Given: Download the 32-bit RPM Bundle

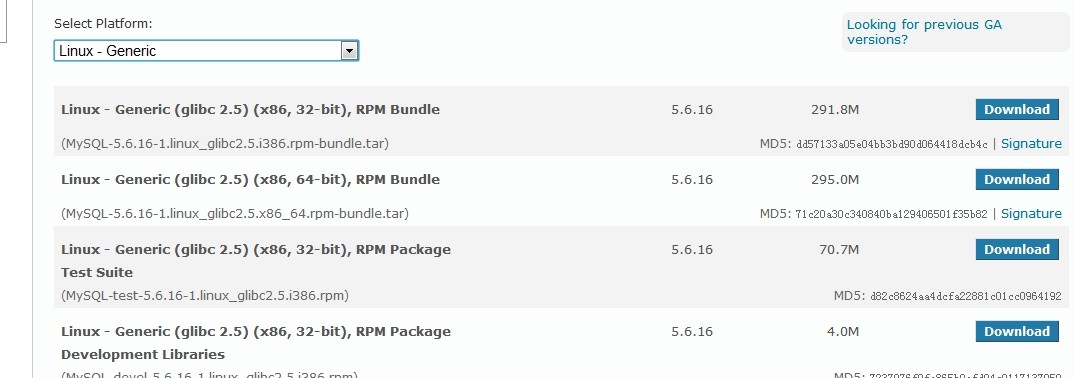Looking at the screenshot, I should (x=1016, y=110).
